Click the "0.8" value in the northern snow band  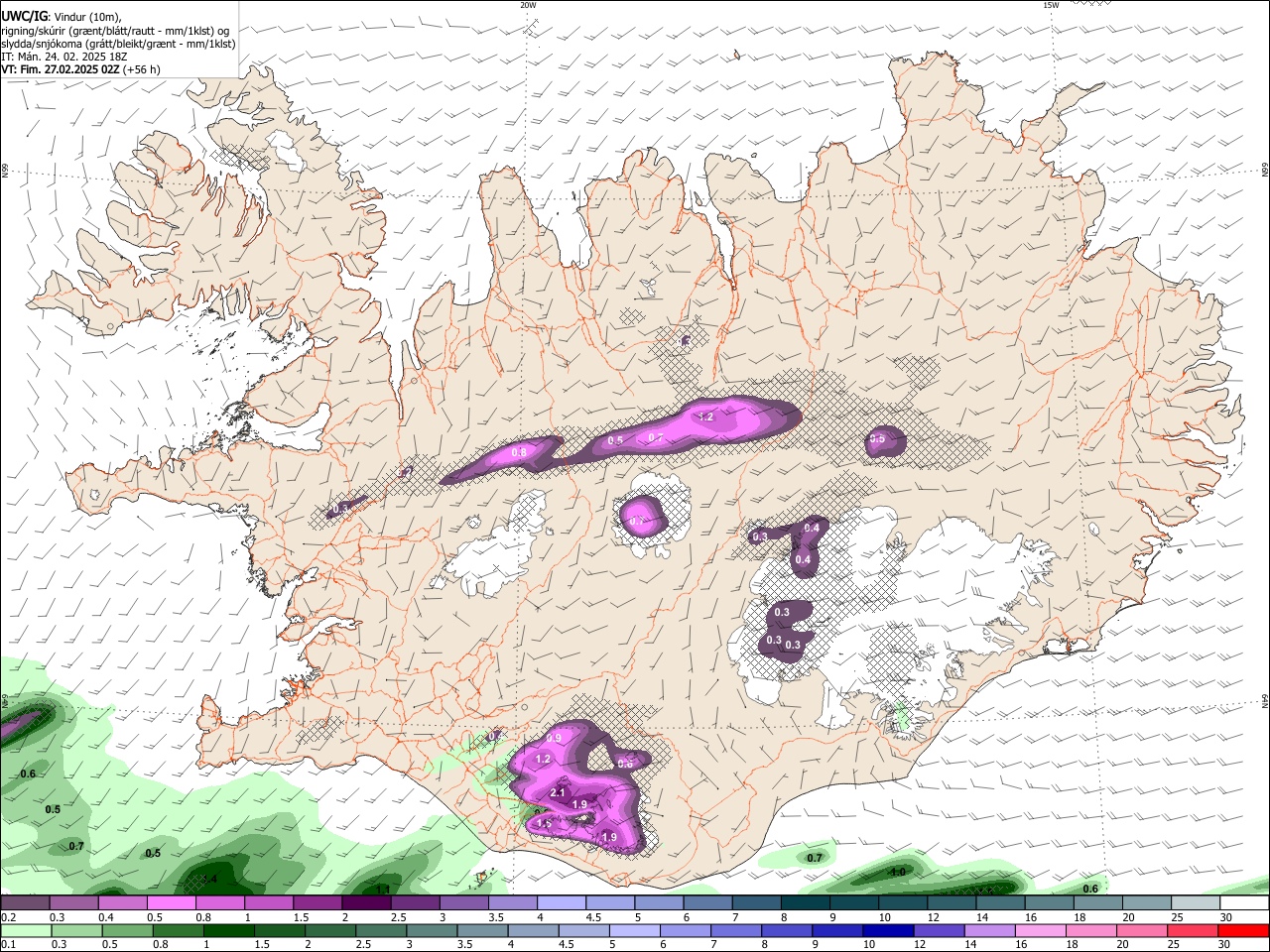(x=519, y=452)
